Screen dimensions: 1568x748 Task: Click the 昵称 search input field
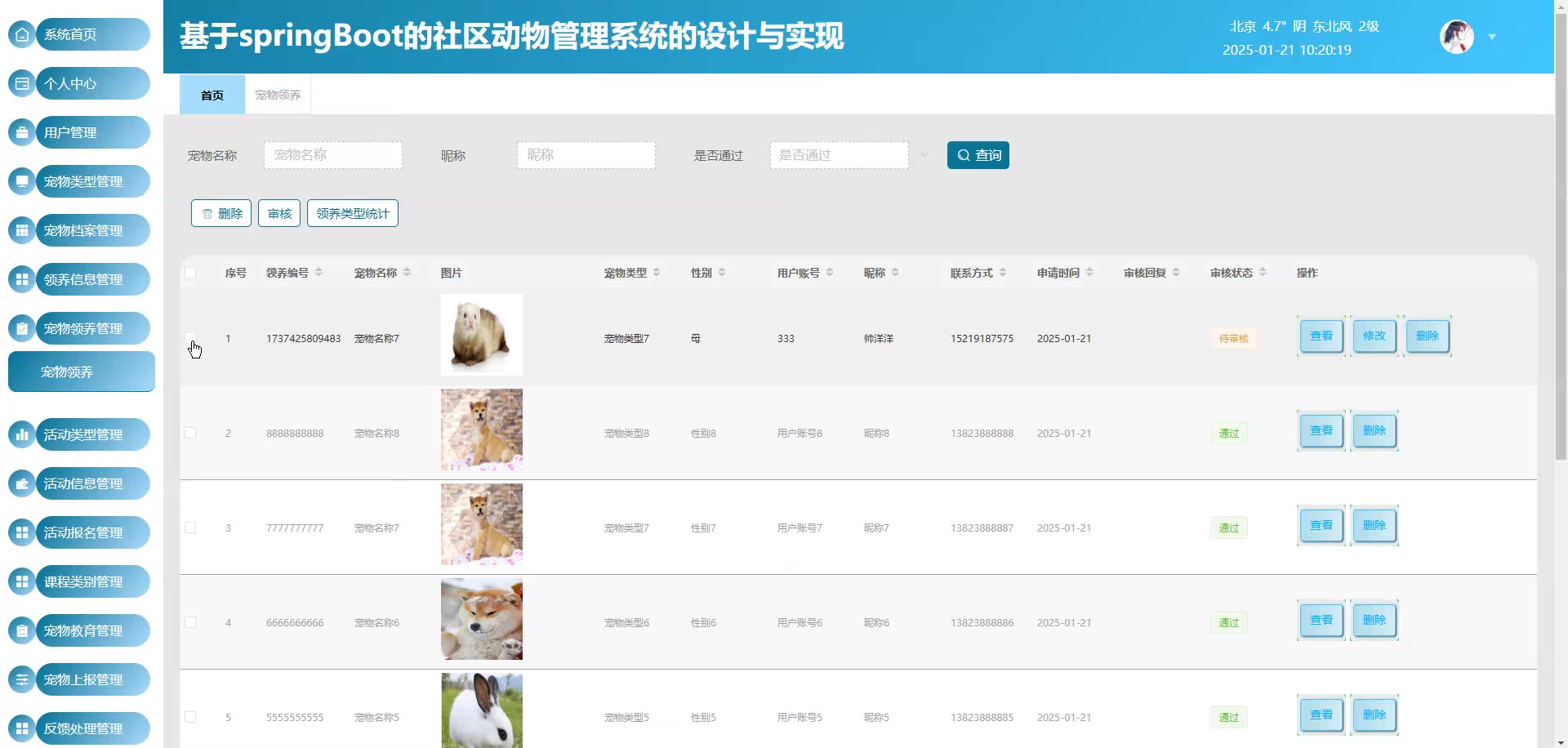586,155
